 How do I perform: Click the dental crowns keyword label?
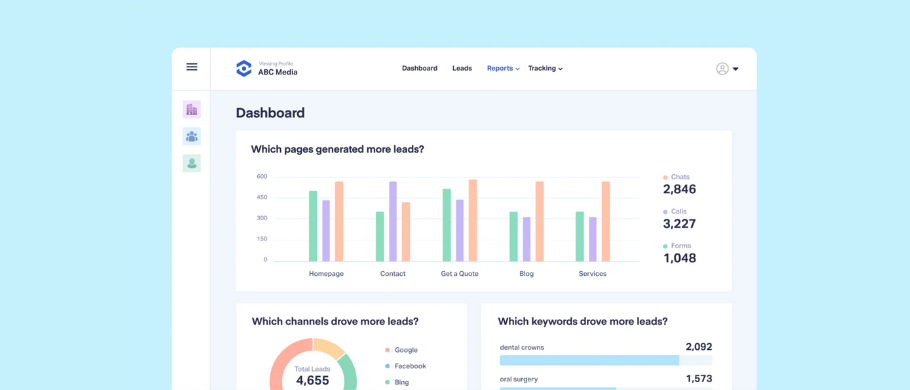click(522, 348)
